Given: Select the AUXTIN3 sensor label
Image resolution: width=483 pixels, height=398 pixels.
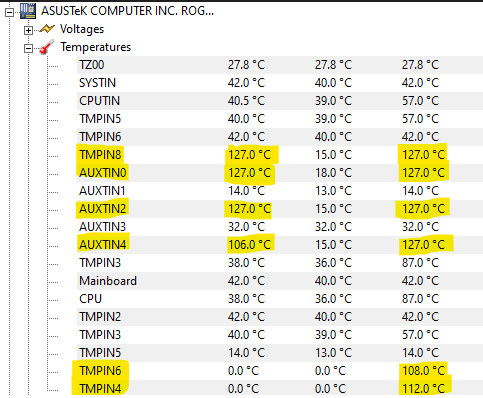Looking at the screenshot, I should coord(102,227).
